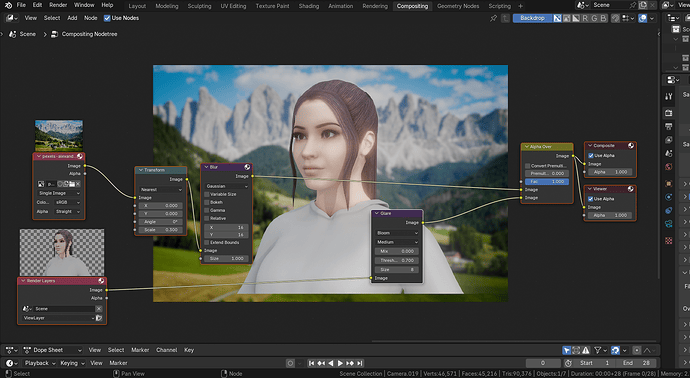Open the Add menu in node editor

pos(72,18)
